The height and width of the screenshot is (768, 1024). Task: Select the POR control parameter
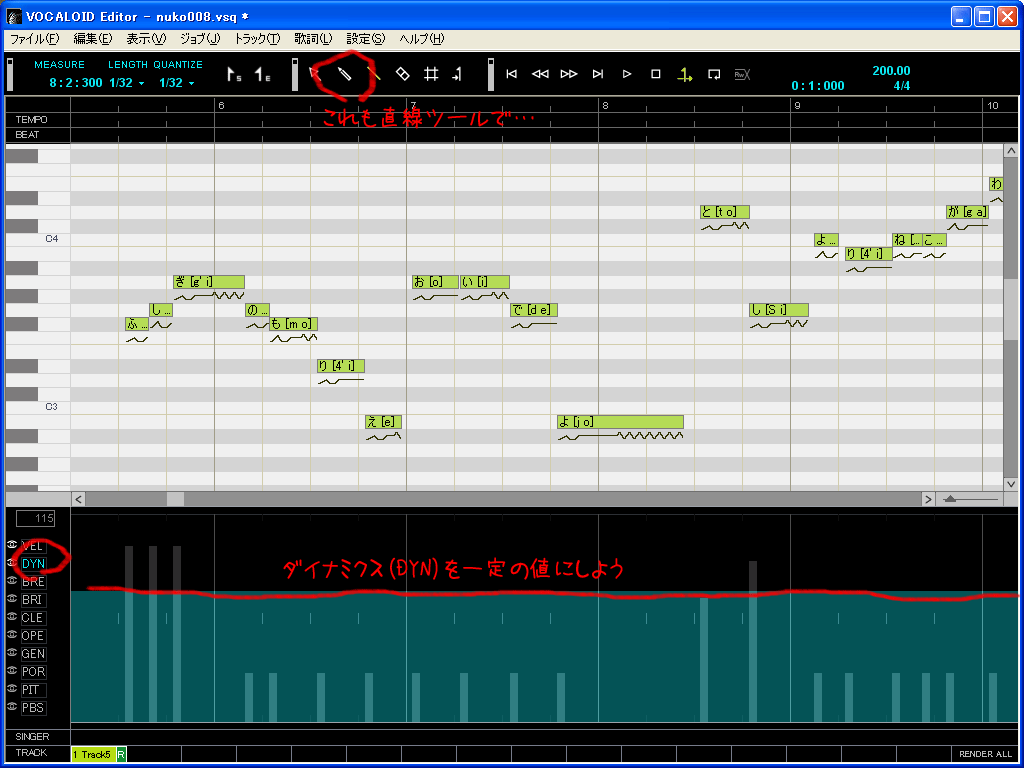pos(33,671)
